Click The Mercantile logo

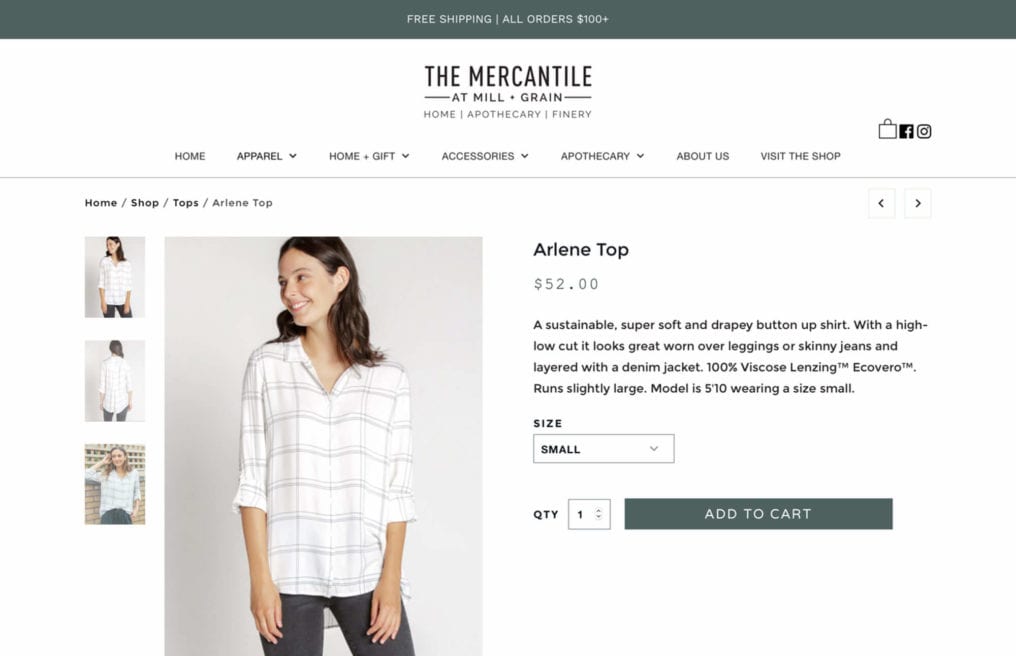click(x=508, y=92)
